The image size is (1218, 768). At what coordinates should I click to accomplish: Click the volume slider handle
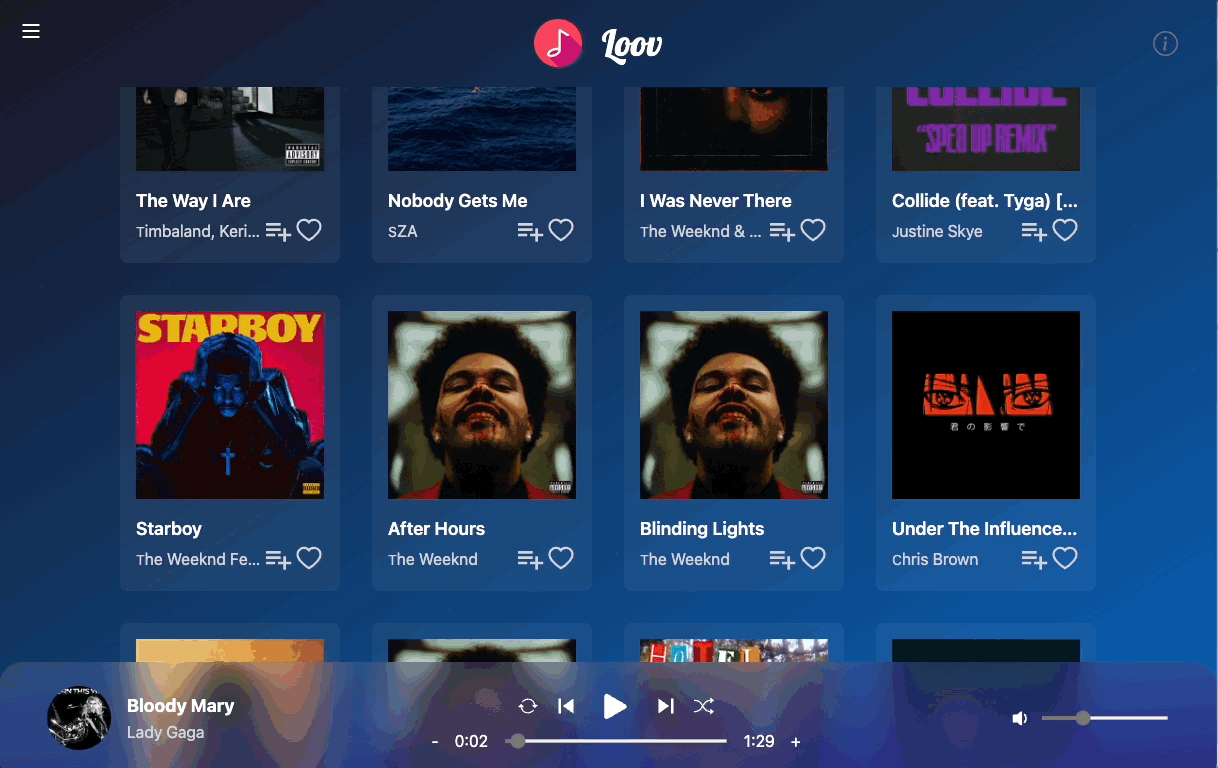(1083, 718)
